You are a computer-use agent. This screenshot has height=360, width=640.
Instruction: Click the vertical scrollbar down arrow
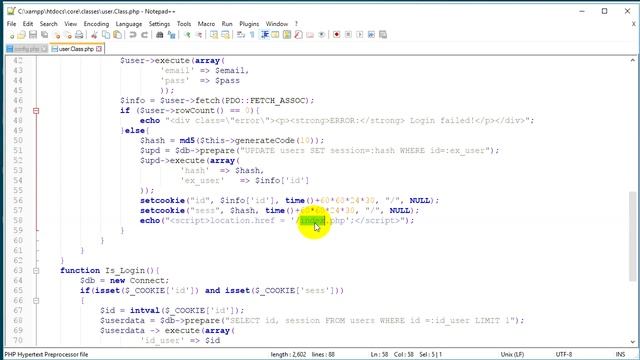coord(633,342)
